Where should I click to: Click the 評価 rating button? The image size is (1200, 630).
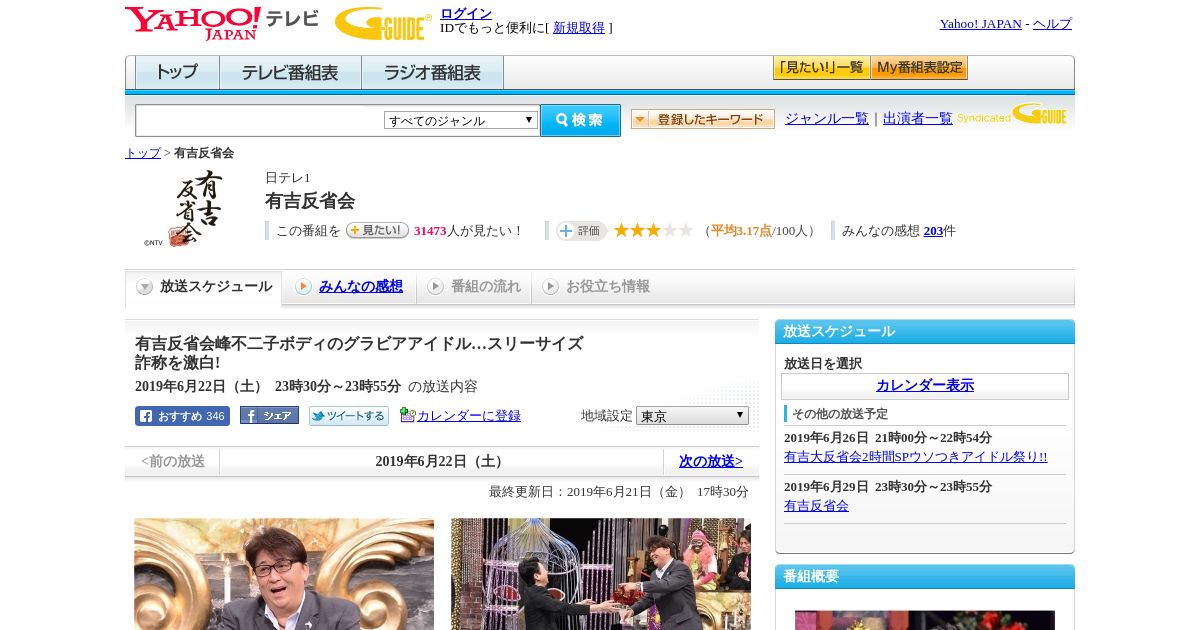coord(582,231)
